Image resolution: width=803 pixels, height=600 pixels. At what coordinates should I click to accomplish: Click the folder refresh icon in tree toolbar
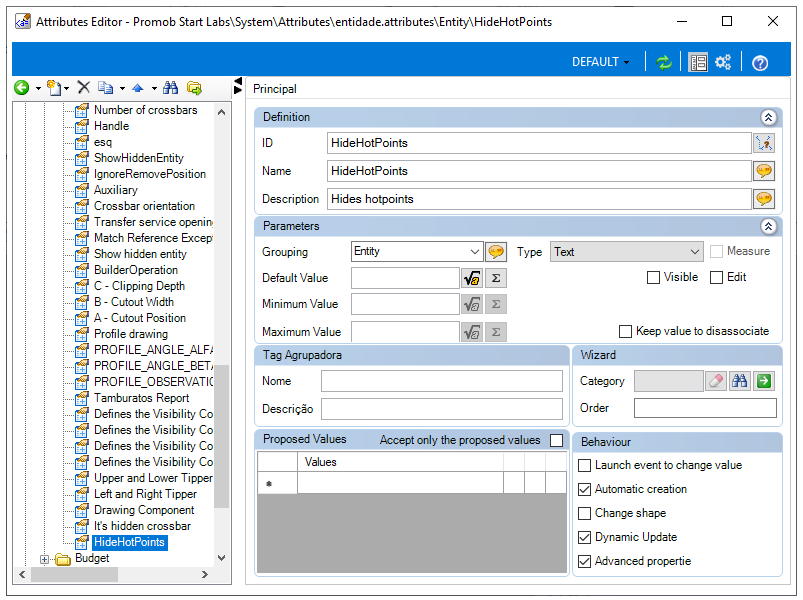pos(194,88)
